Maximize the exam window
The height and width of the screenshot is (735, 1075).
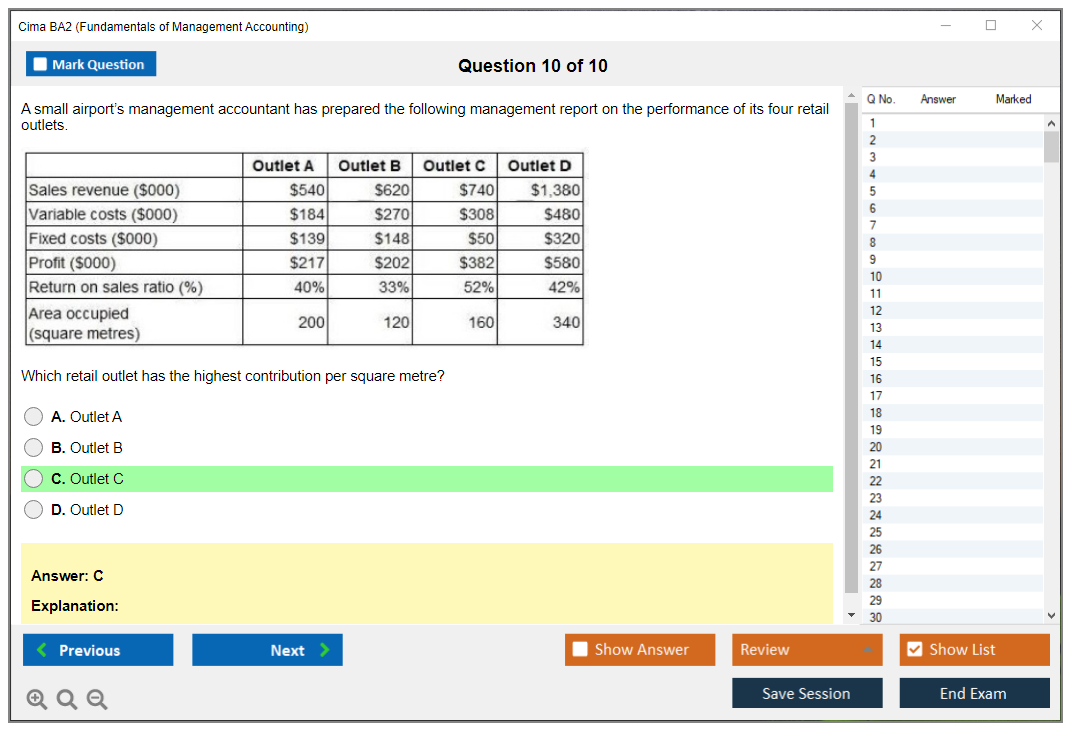991,26
